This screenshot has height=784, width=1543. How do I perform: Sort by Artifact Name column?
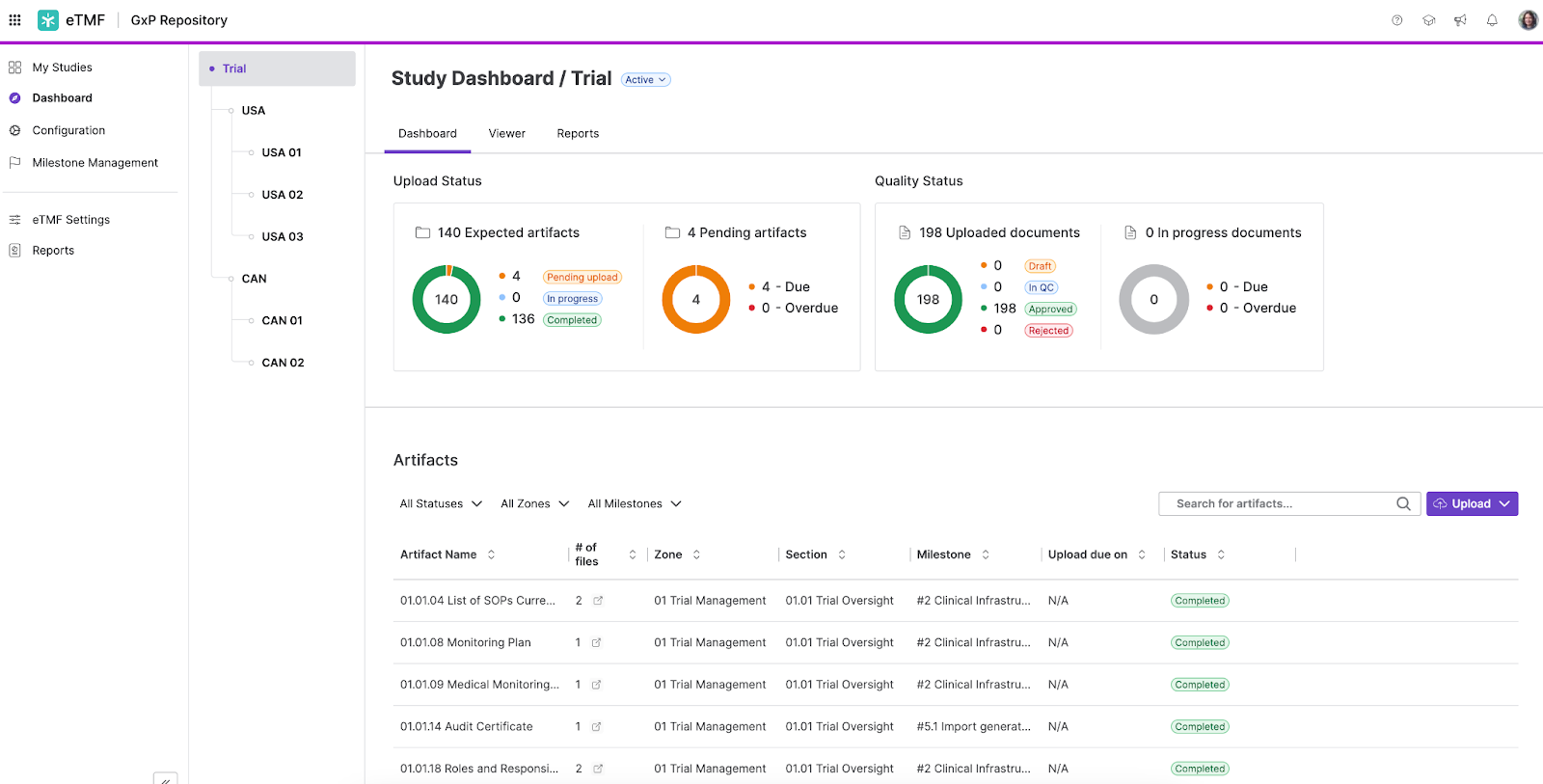coord(491,554)
